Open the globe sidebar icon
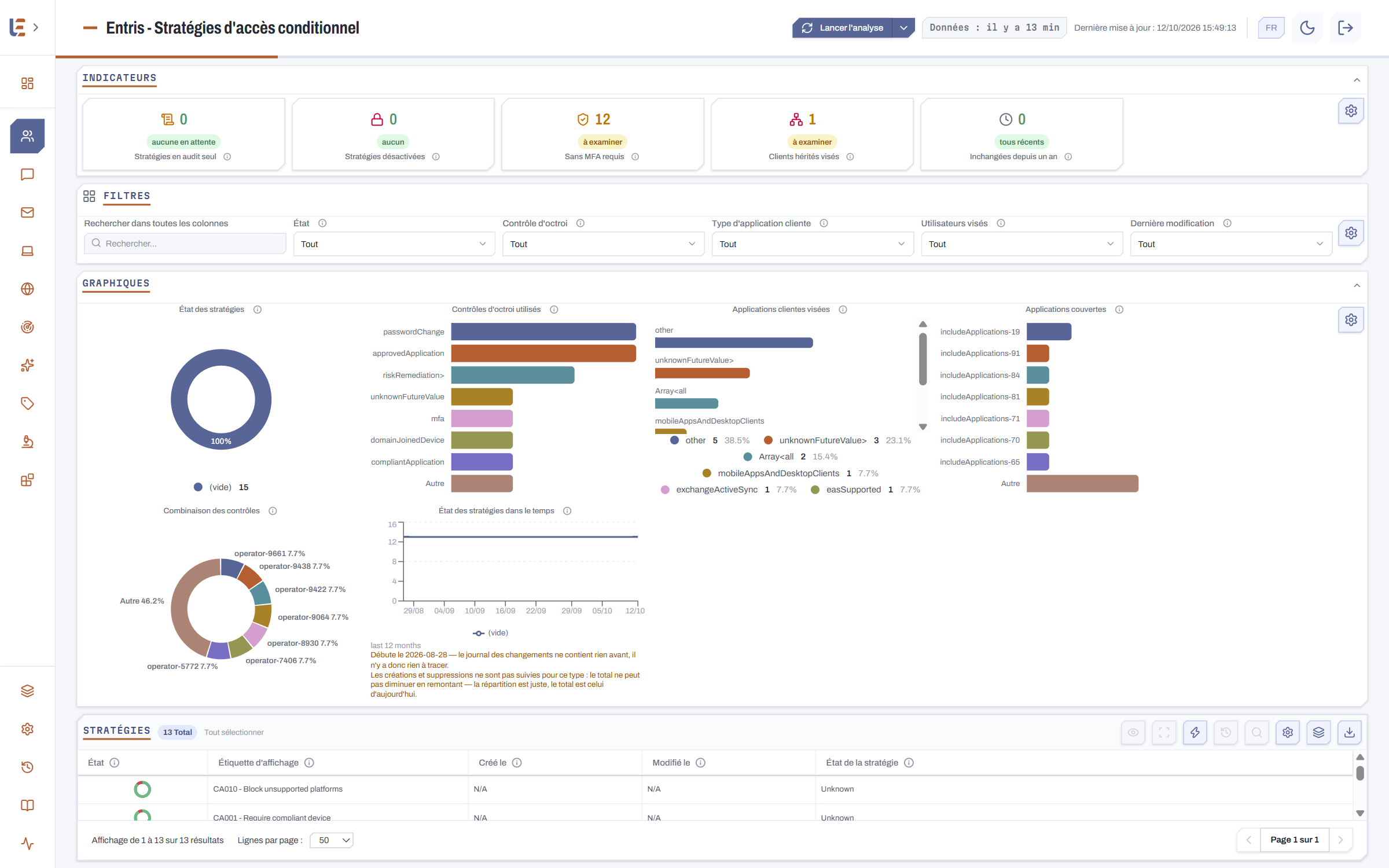 coord(27,289)
